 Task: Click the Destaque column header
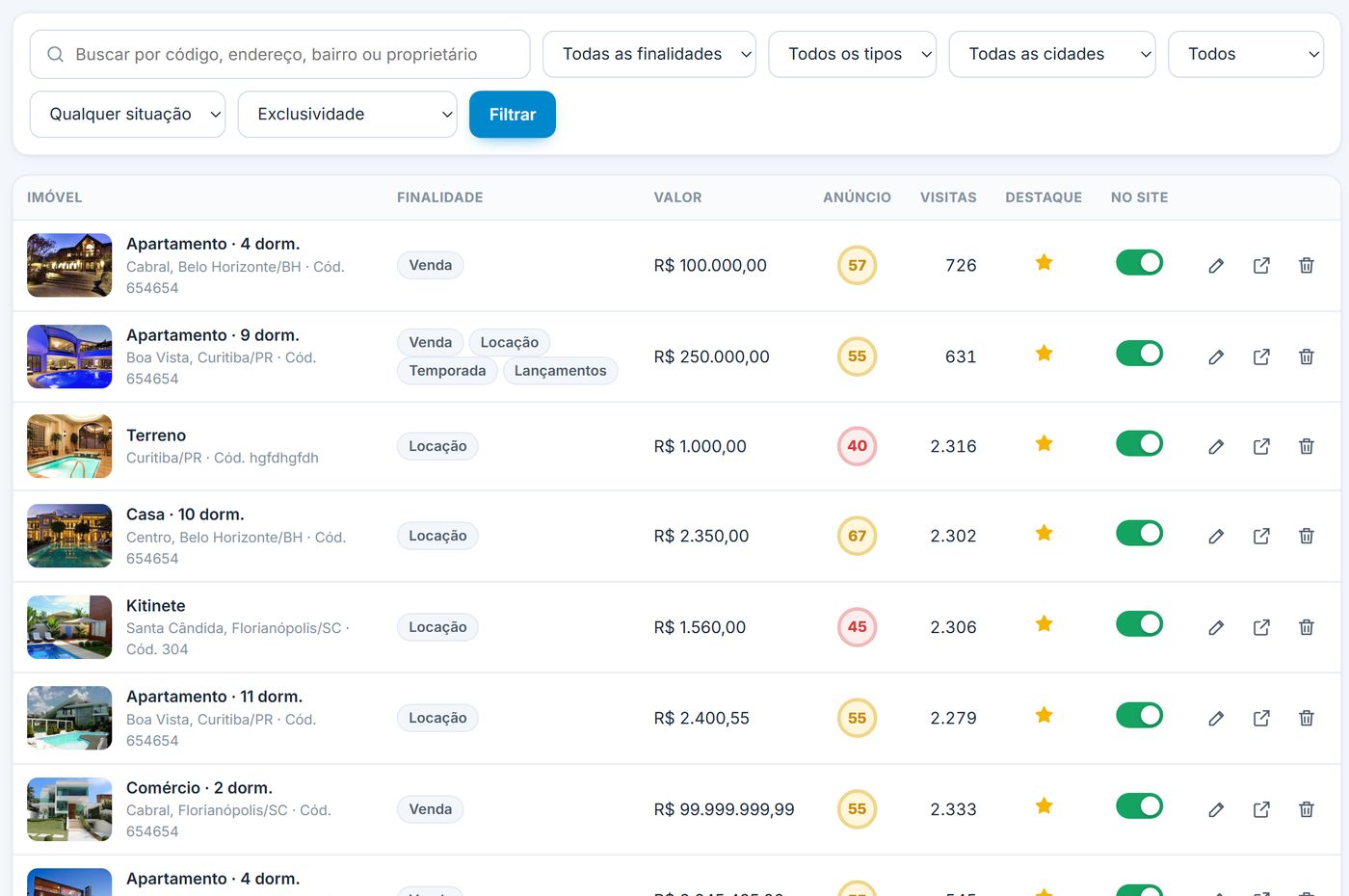click(x=1044, y=198)
